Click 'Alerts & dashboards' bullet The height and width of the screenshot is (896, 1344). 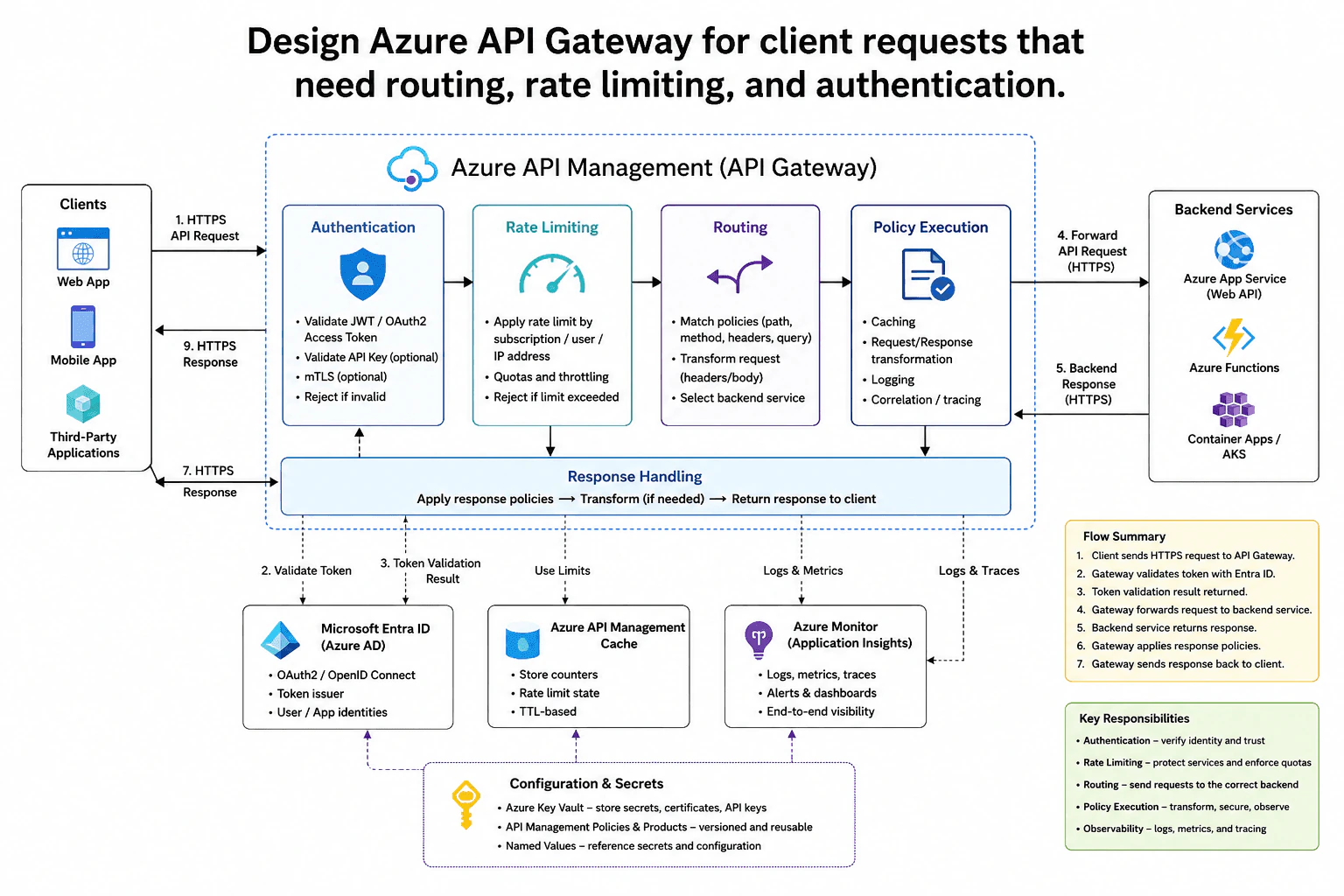[x=817, y=693]
